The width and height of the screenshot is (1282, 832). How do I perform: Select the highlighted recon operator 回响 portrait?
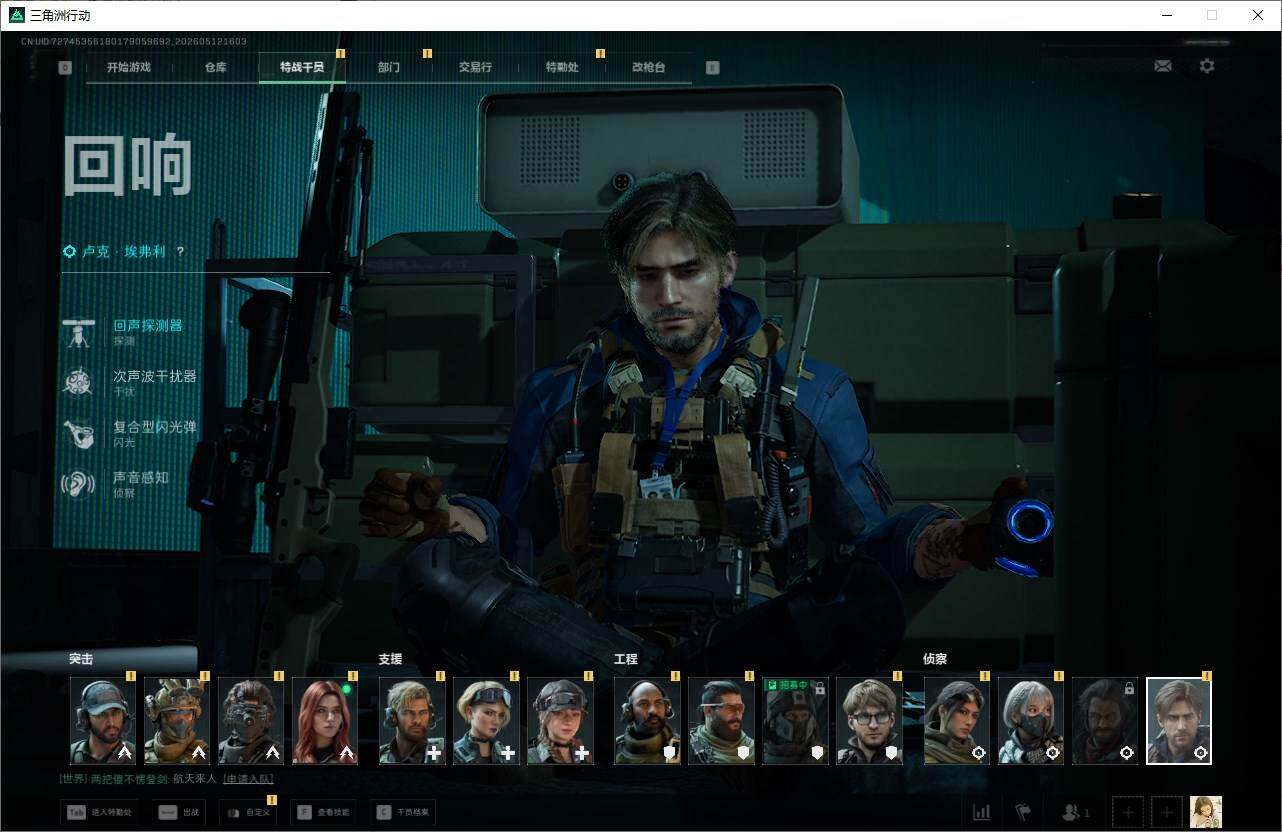(1179, 721)
